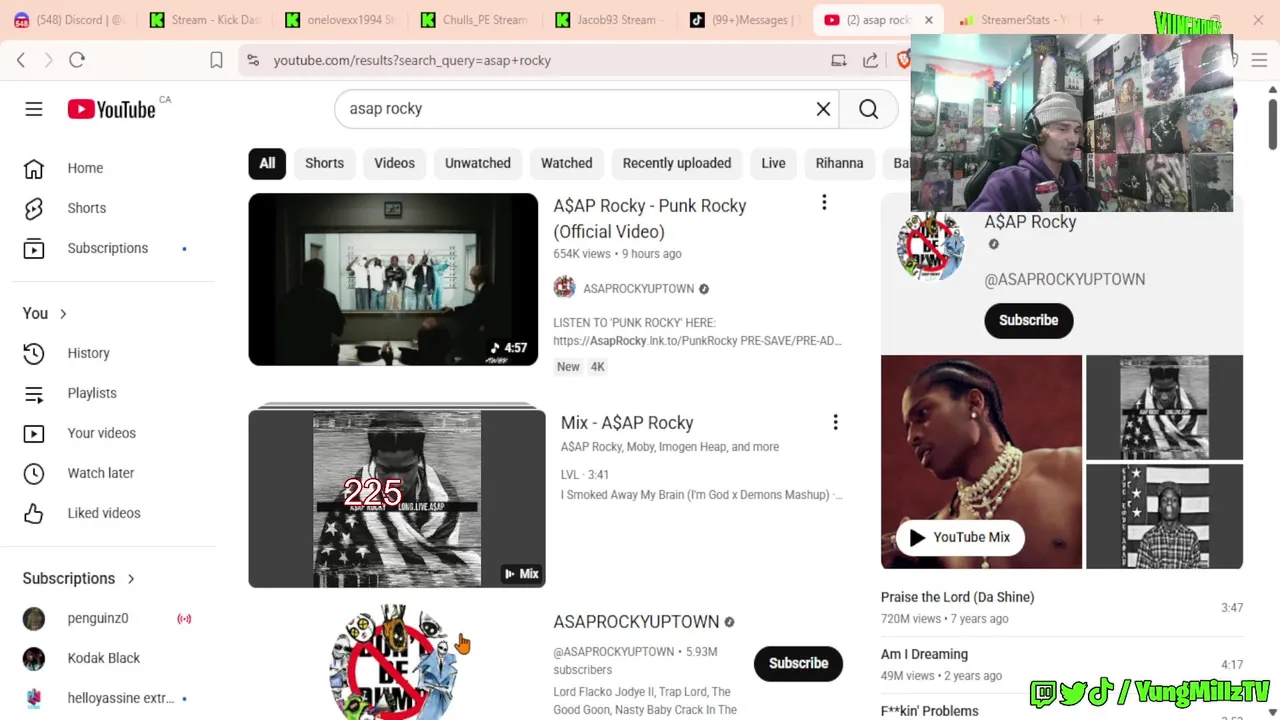Reload the page
The height and width of the screenshot is (720, 1280).
click(x=77, y=60)
